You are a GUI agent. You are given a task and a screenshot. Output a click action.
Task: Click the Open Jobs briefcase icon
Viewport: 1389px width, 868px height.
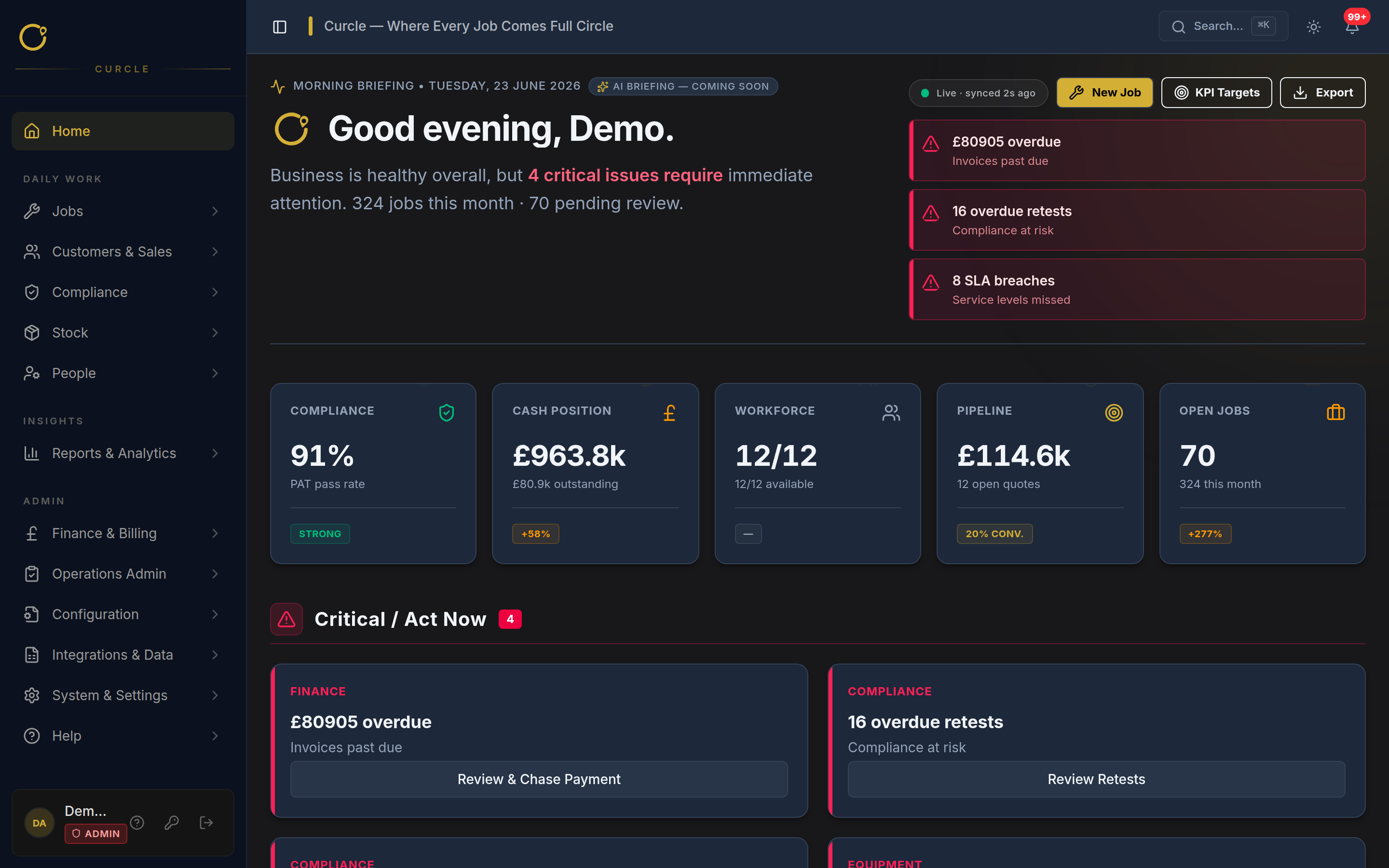[1335, 413]
